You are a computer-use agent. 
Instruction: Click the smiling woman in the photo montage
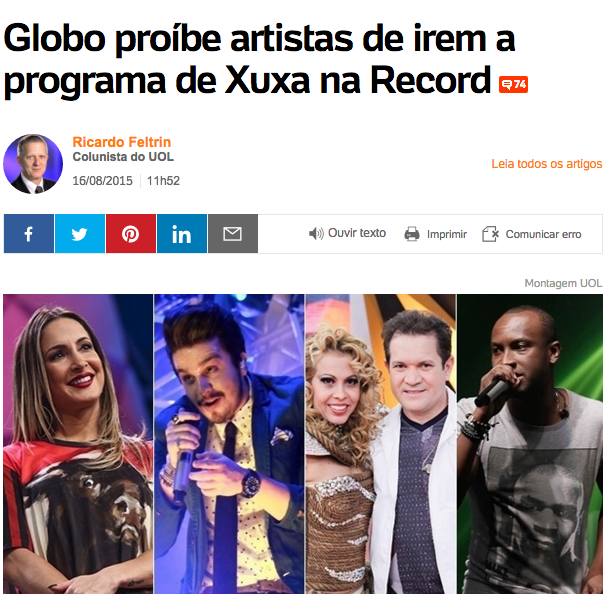pyautogui.click(x=78, y=444)
